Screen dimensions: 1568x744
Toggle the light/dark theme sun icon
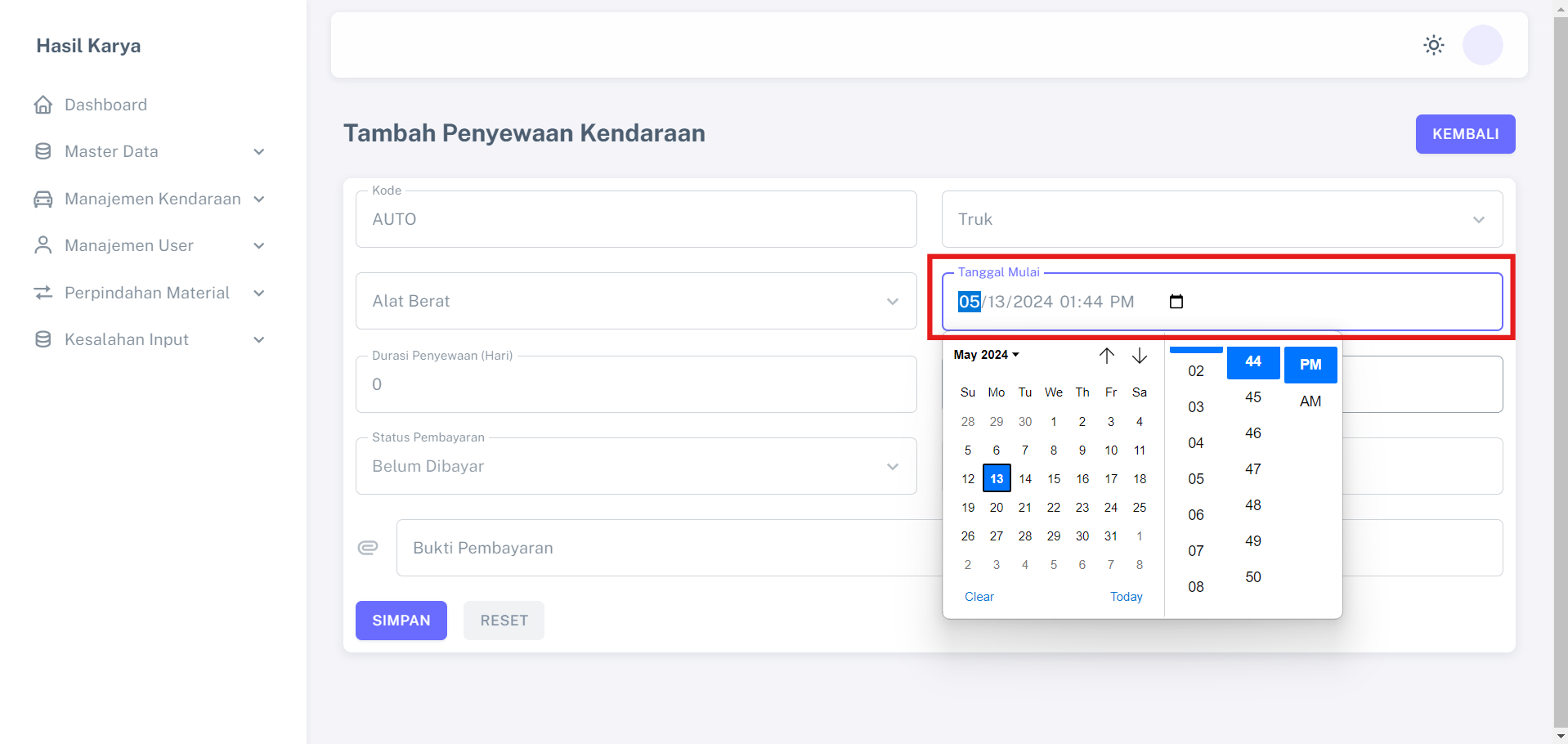[x=1433, y=45]
